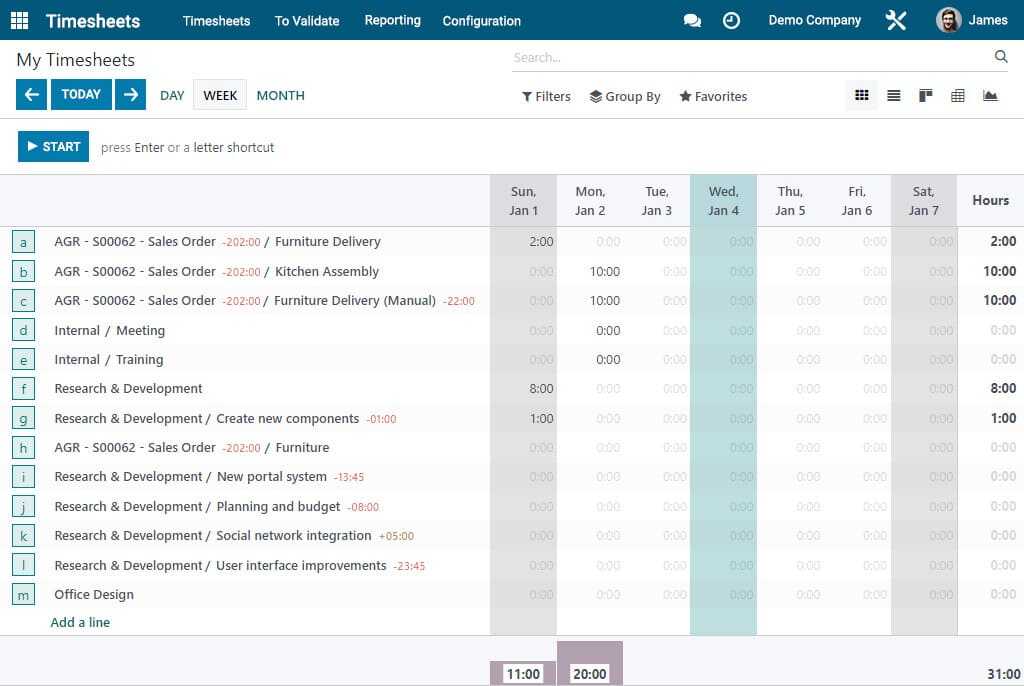Click the Add a line link
1024x686 pixels.
point(80,622)
